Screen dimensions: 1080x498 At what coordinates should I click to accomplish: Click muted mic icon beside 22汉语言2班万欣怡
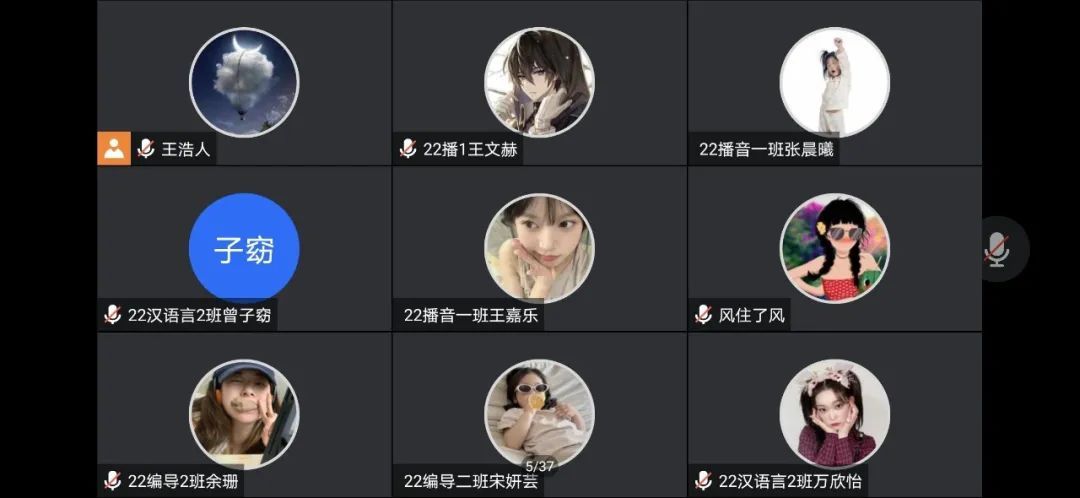point(703,481)
